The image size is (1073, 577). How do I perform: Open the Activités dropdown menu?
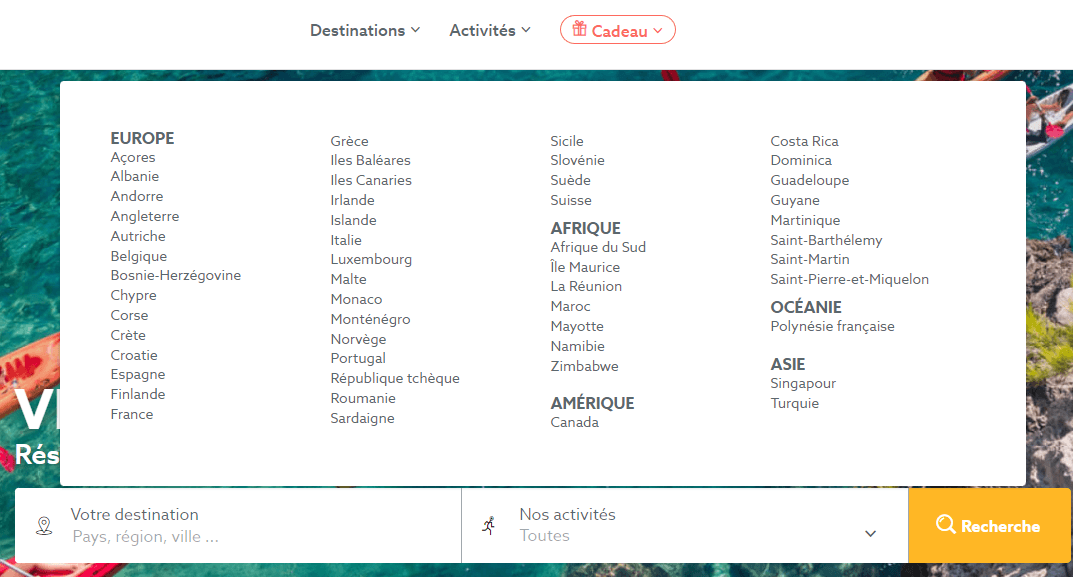pos(490,30)
